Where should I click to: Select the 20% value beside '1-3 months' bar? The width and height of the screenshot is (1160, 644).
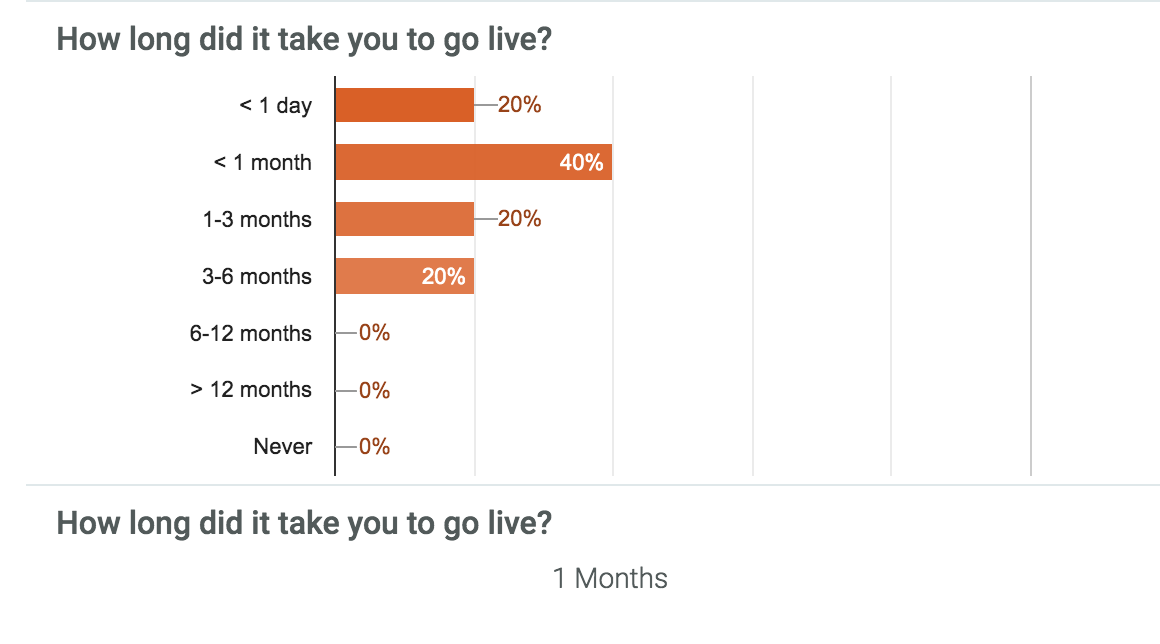(519, 219)
